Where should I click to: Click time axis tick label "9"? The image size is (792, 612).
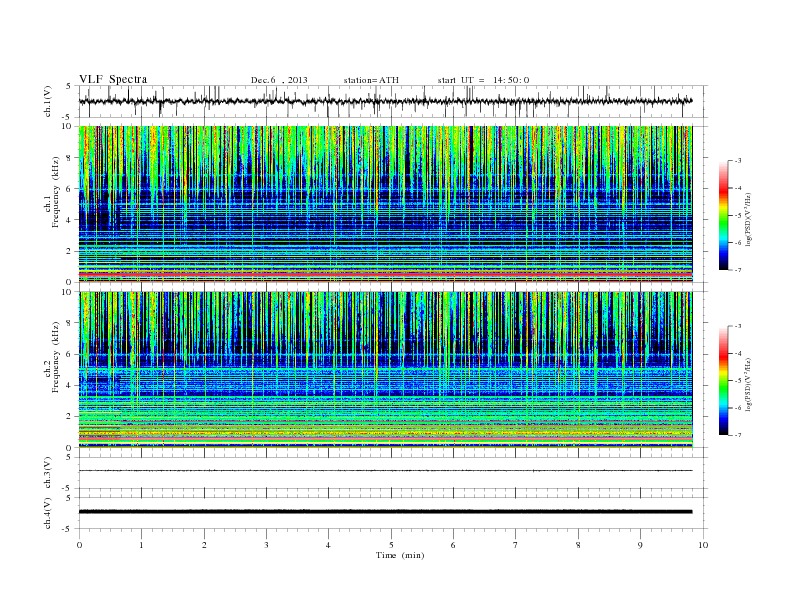[640, 545]
